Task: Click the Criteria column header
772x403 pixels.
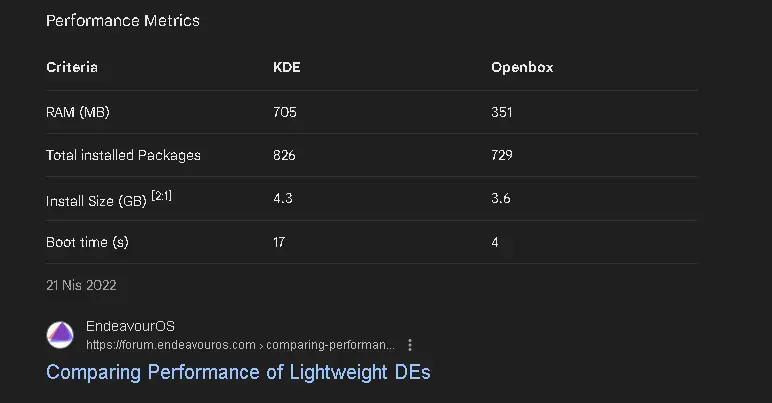Action: pyautogui.click(x=72, y=67)
